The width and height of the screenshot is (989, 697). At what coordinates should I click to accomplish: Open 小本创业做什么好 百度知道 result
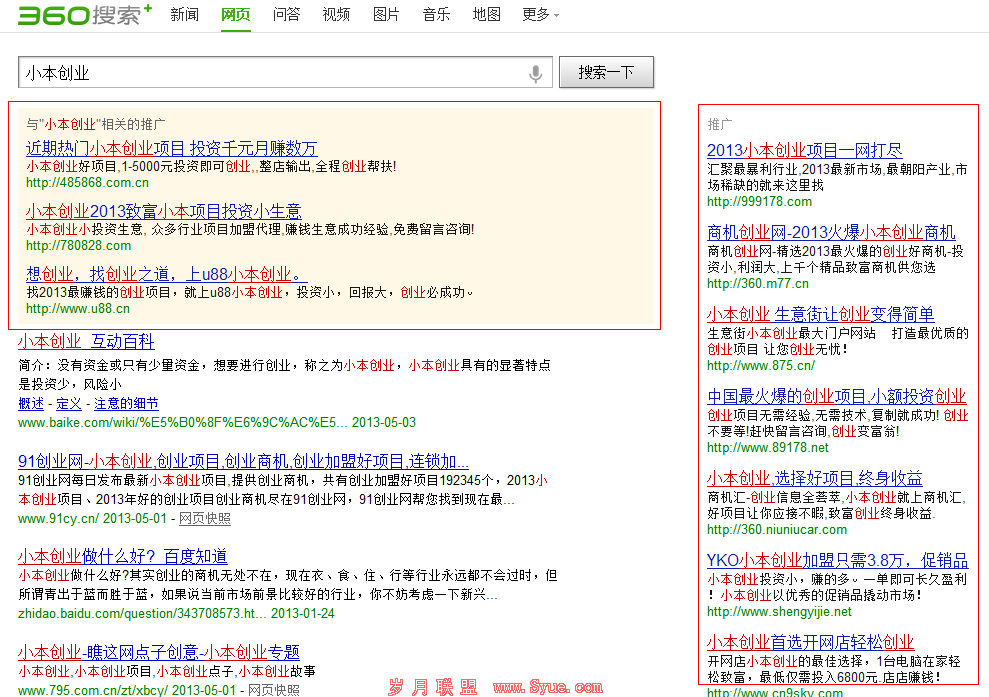[122, 556]
